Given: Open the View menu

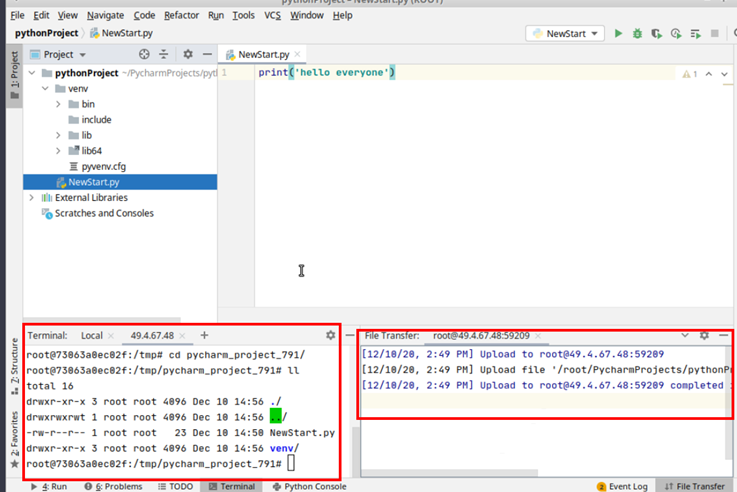Looking at the screenshot, I should (x=68, y=15).
